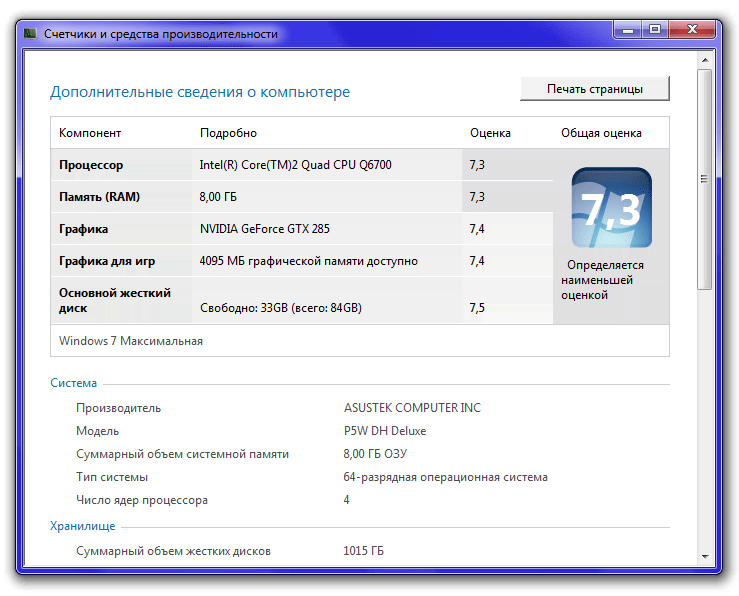The image size is (739, 596).
Task: Click the Компонент column header
Action: [x=90, y=133]
